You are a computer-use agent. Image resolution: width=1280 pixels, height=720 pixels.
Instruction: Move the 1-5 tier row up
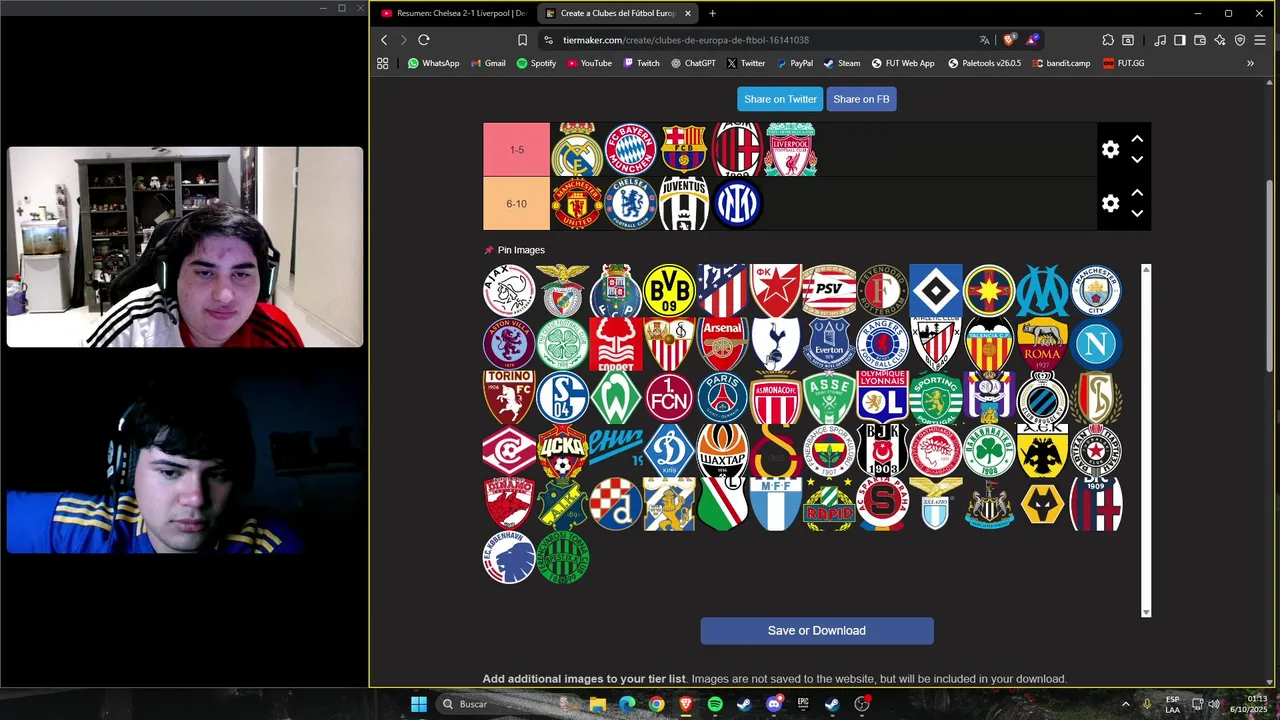coord(1137,139)
